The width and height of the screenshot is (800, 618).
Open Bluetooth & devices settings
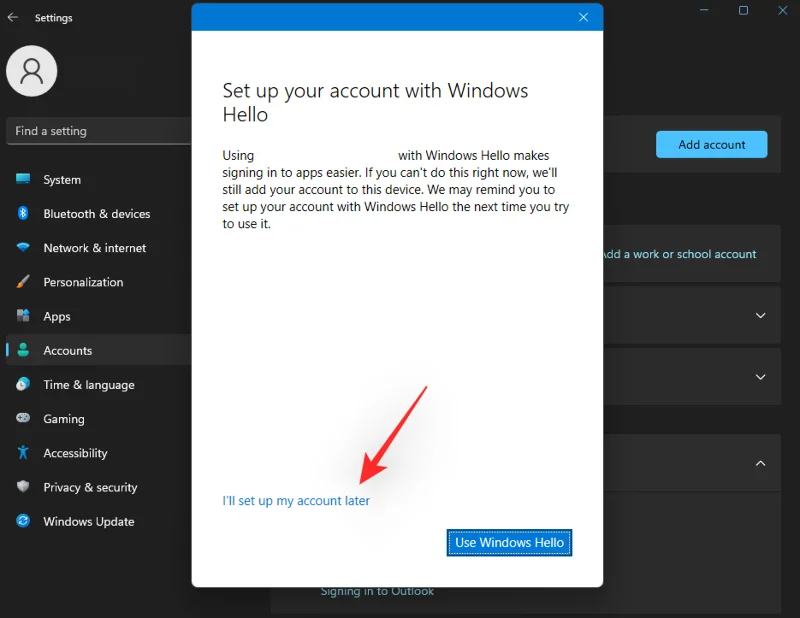(x=96, y=214)
